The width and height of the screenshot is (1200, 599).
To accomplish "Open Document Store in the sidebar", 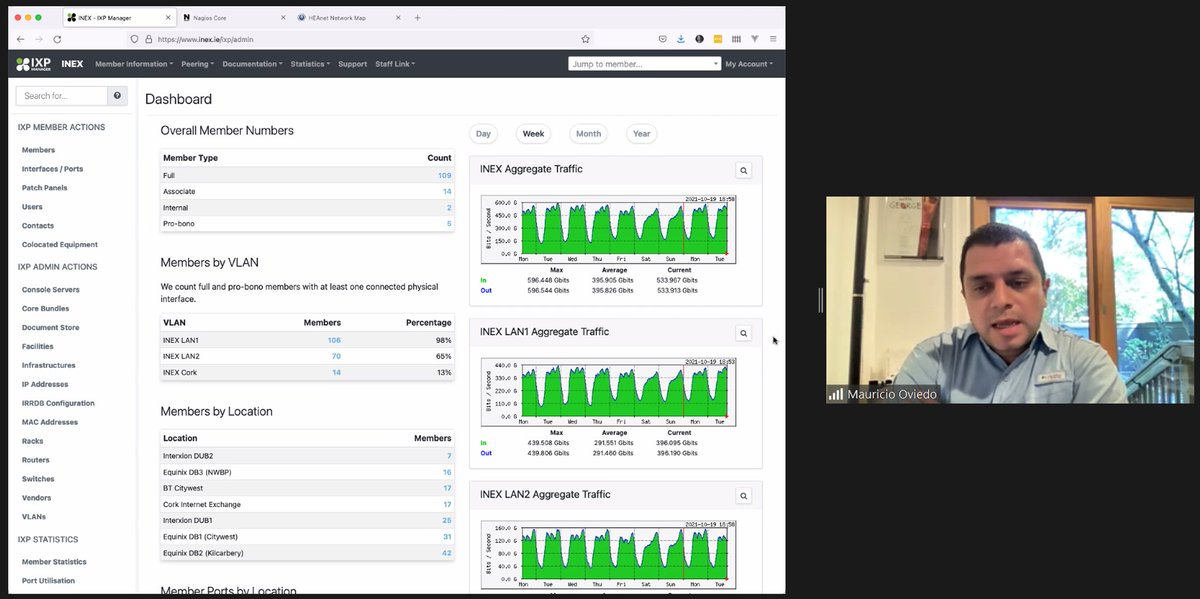I will (x=50, y=328).
